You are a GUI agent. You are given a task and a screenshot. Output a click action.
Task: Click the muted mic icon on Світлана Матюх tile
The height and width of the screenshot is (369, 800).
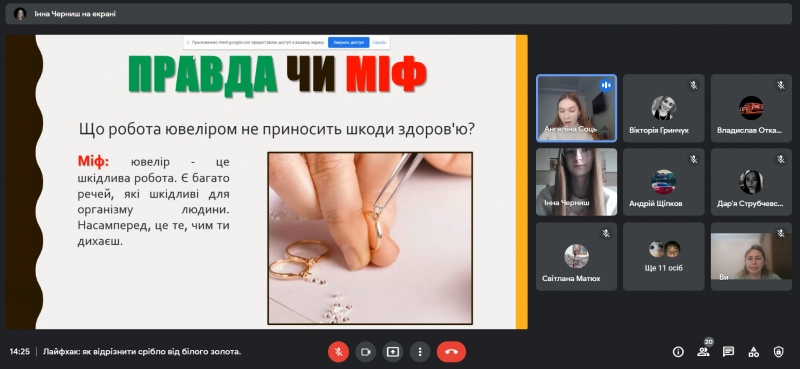pos(606,233)
